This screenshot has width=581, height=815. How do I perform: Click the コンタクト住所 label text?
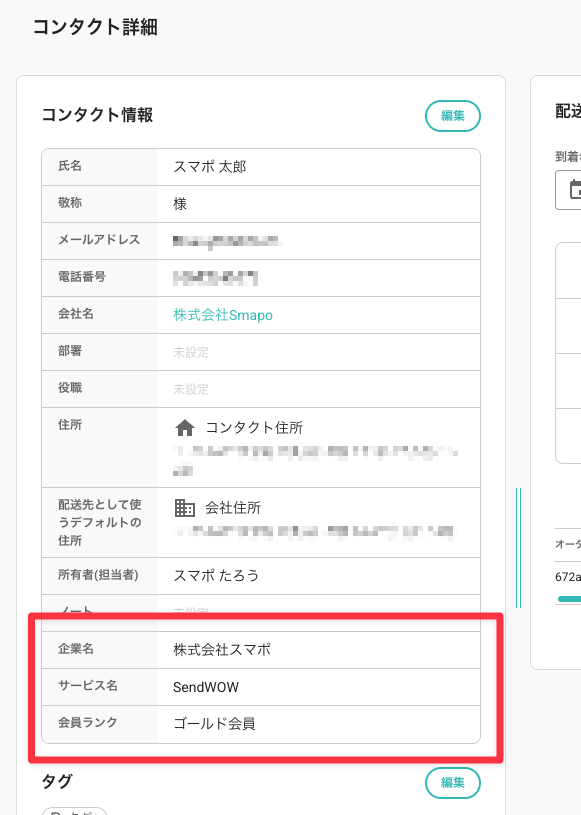(x=254, y=428)
